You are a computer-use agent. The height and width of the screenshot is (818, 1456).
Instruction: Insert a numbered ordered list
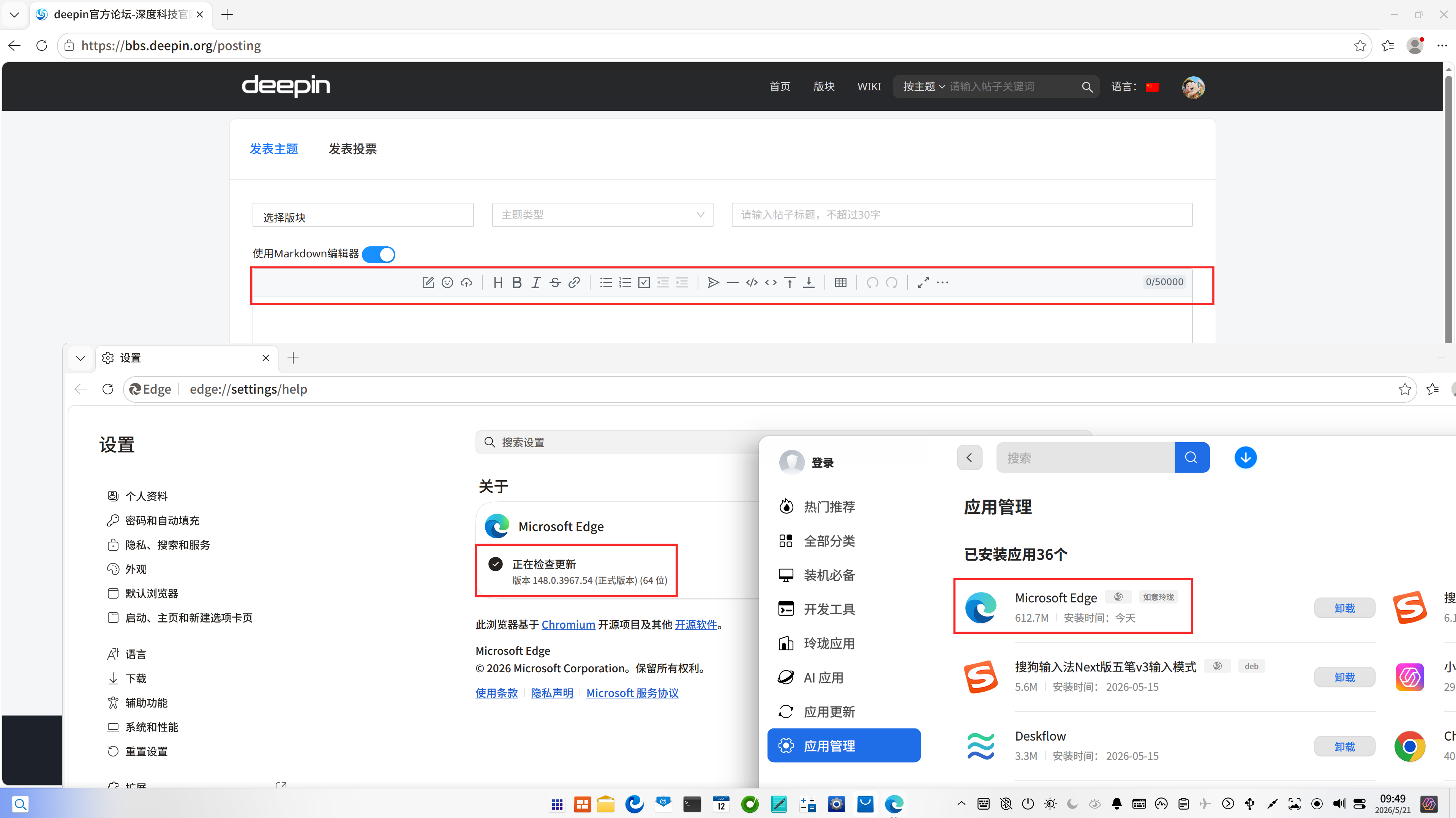[625, 282]
